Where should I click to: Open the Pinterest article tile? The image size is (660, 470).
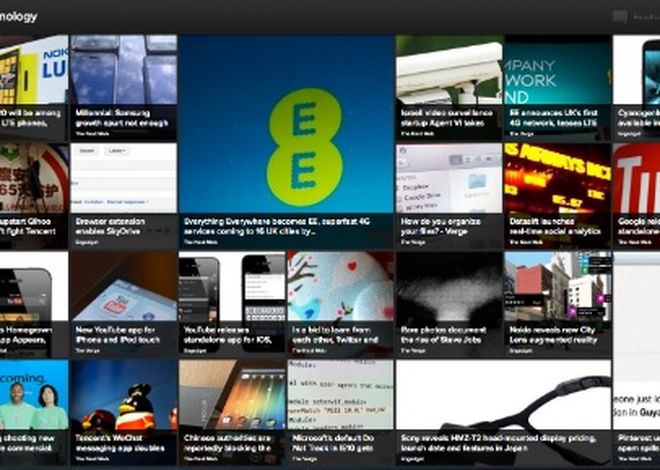(636, 358)
